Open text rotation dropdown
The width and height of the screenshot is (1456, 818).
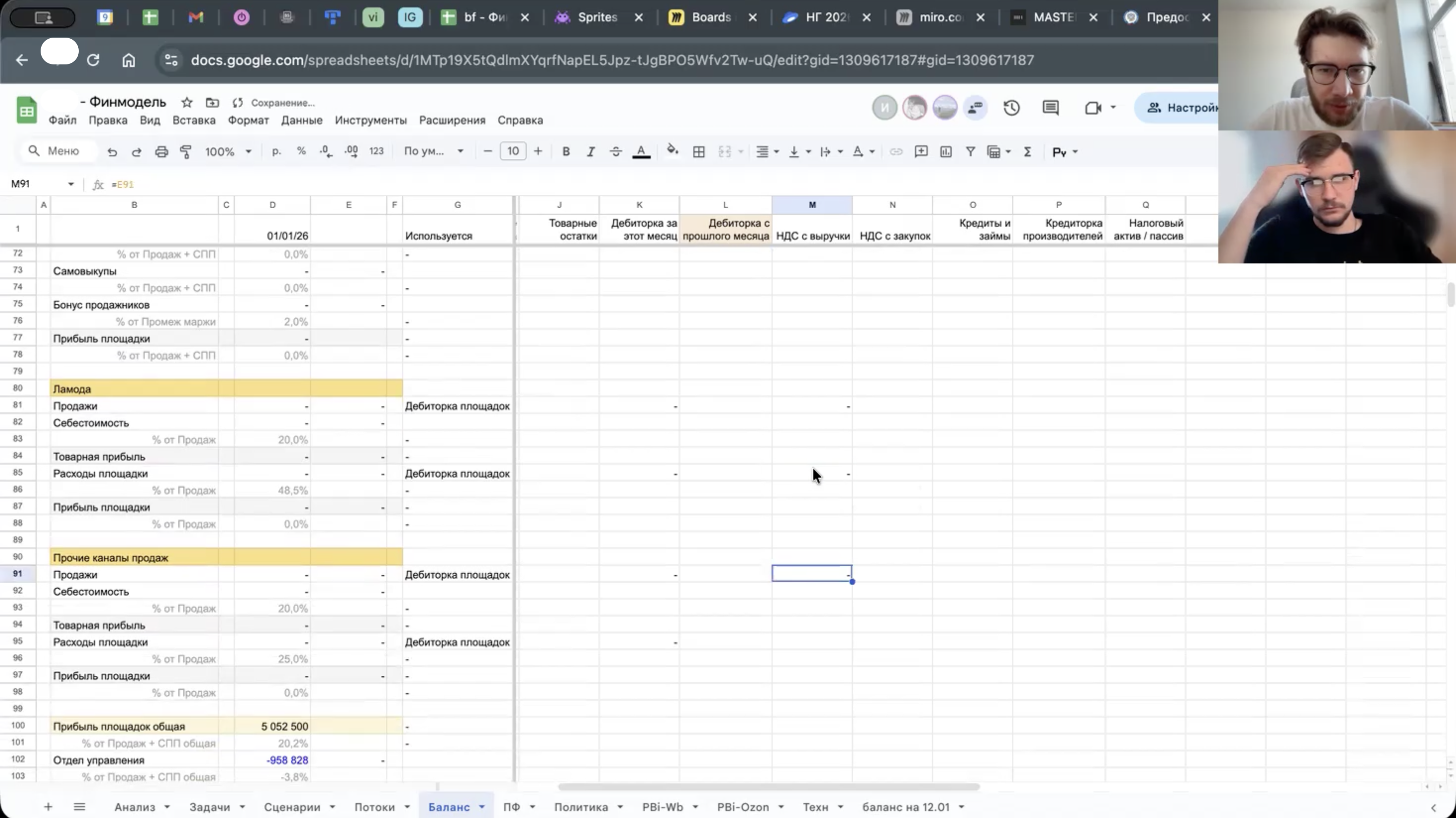tap(863, 152)
